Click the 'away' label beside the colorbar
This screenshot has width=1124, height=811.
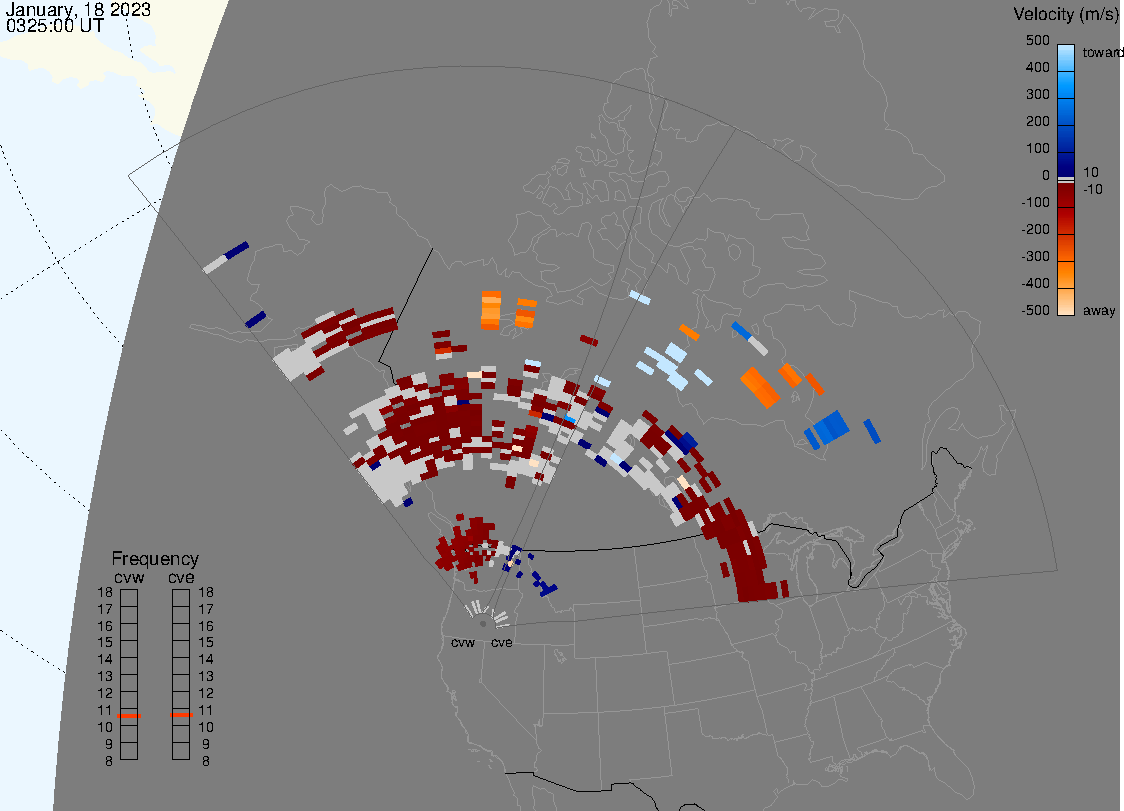click(1099, 311)
